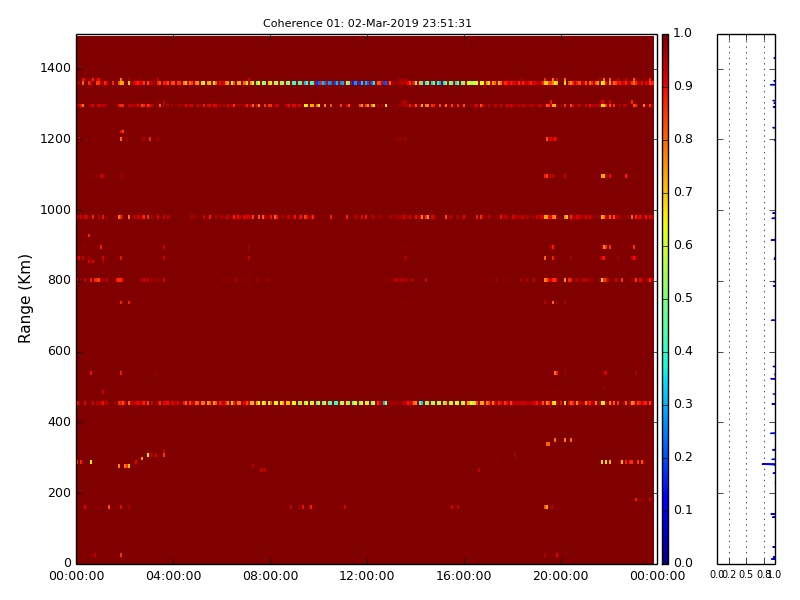
Task: Click the 400 range tick label
Action: tap(59, 422)
